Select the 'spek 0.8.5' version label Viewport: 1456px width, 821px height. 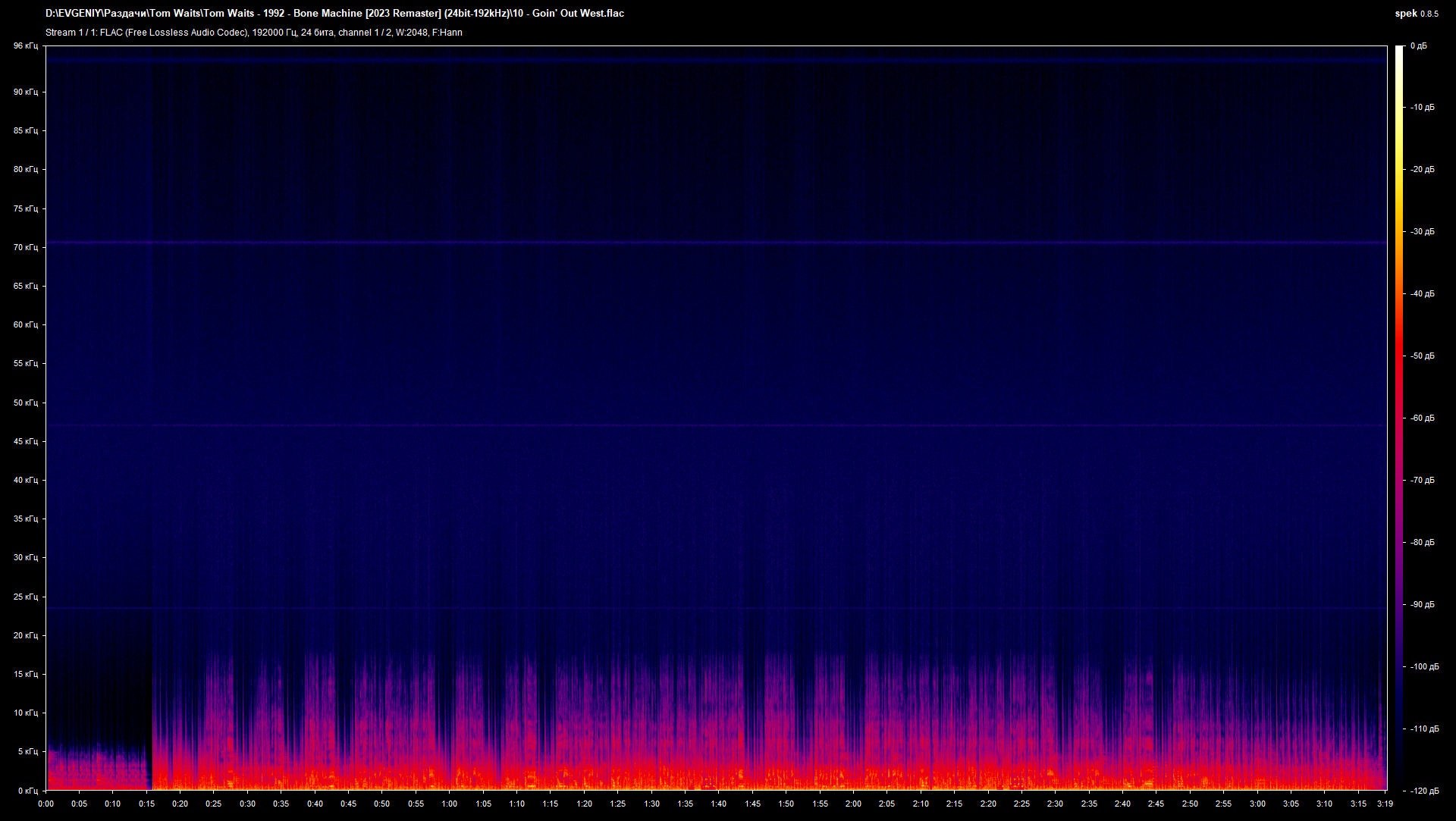[1416, 13]
